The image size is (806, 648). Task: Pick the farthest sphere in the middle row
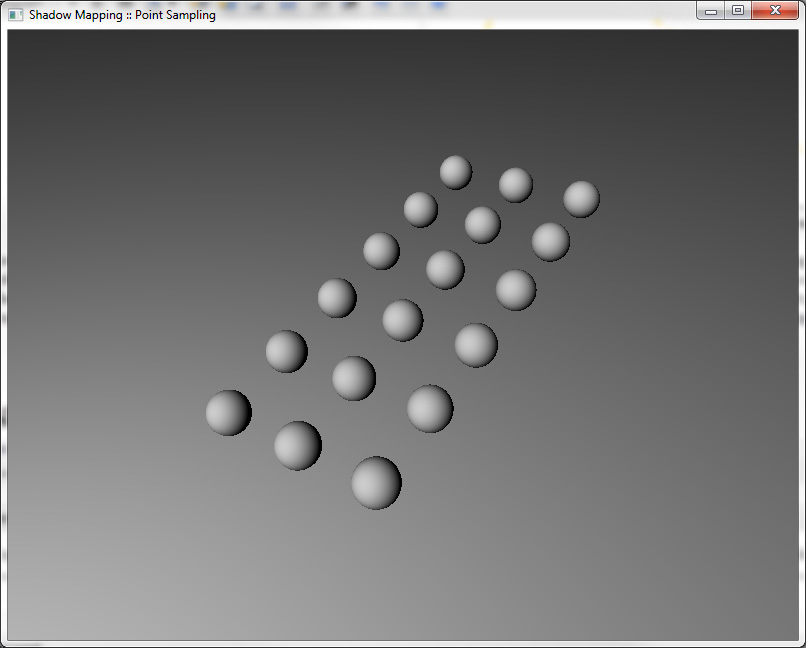[516, 185]
